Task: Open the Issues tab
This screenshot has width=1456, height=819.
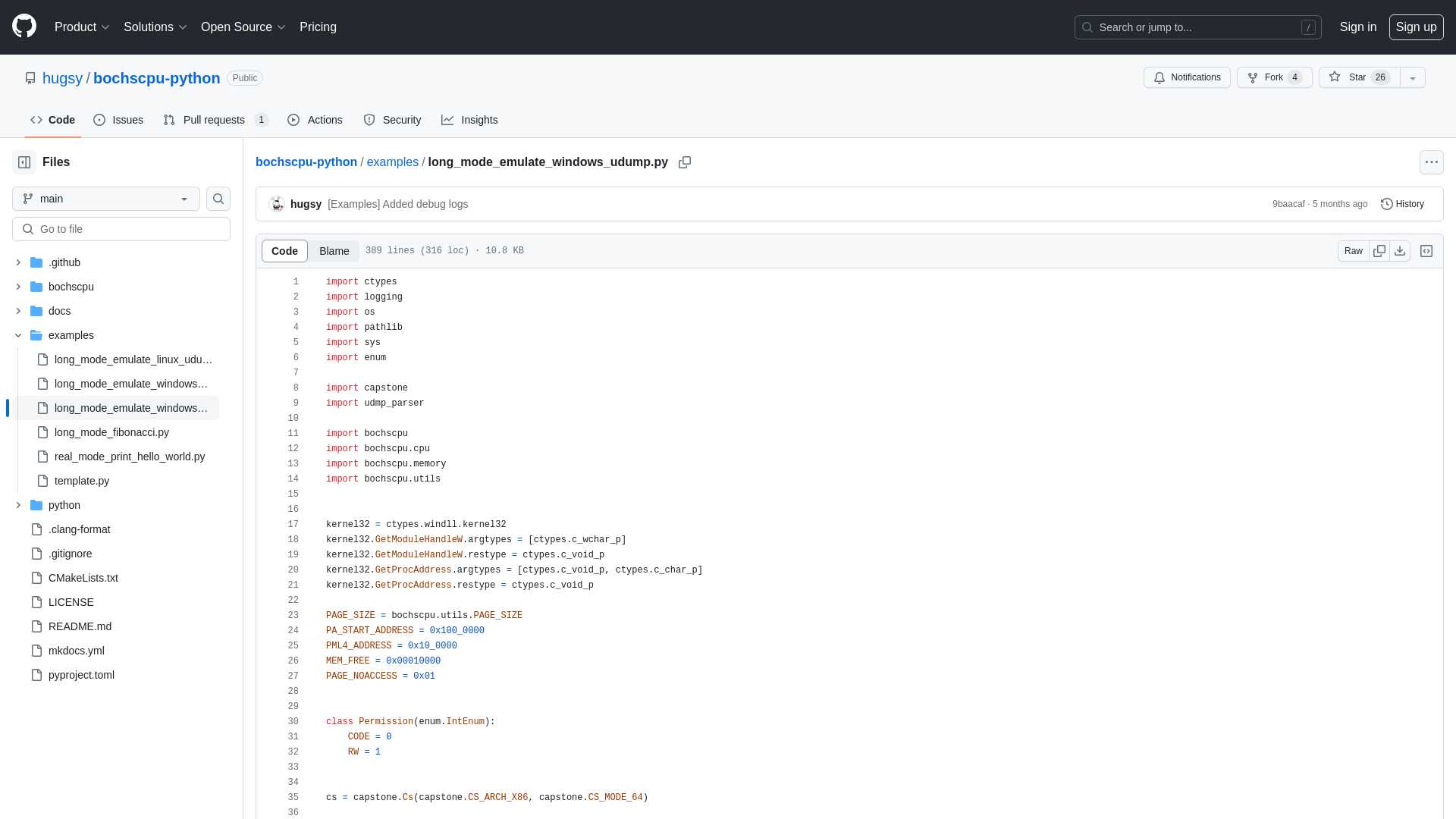Action: tap(118, 120)
